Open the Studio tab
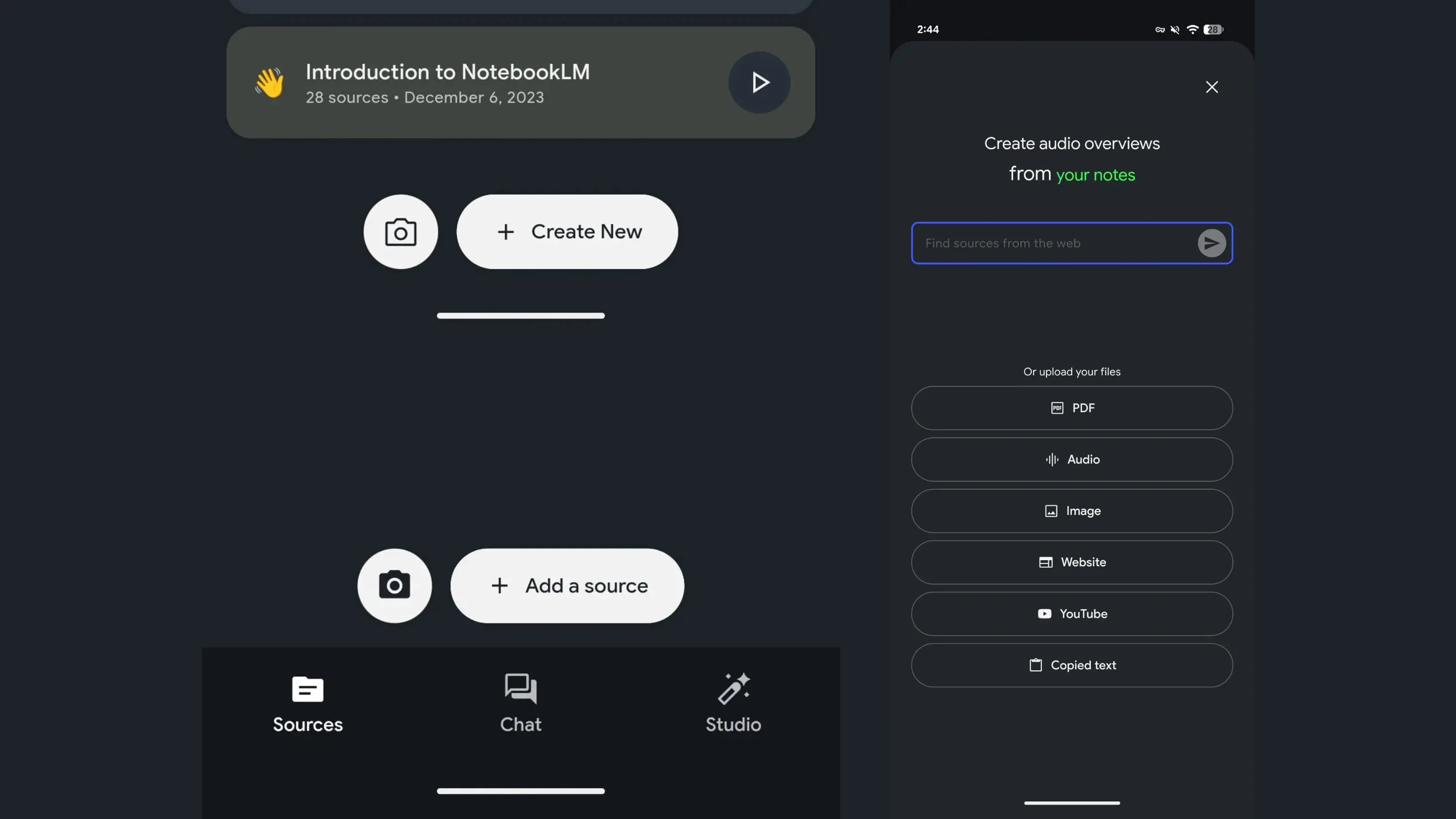Screen dimensions: 1456x819 [x=733, y=703]
